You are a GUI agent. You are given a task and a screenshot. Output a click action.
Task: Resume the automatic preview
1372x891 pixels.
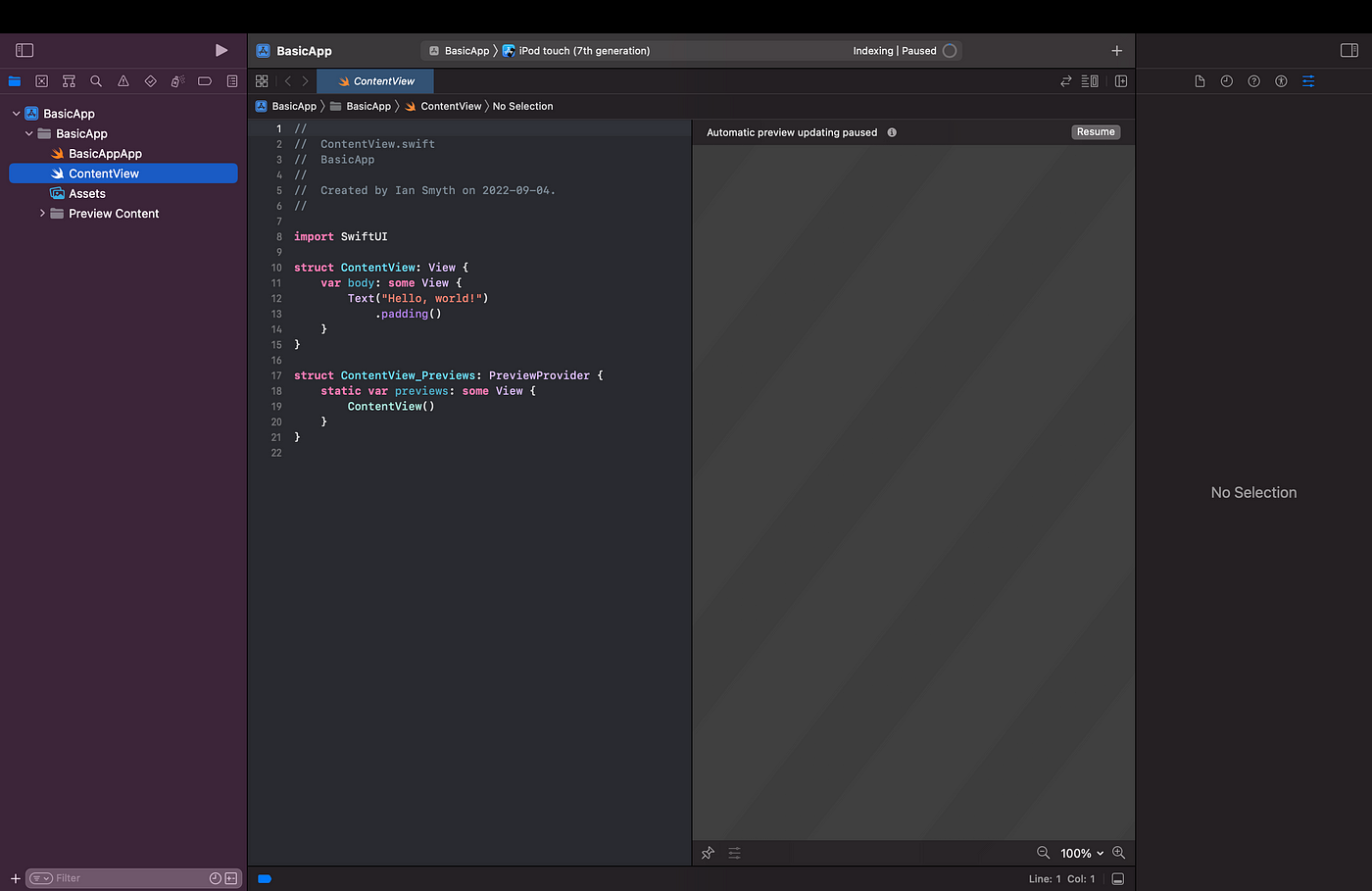click(x=1096, y=132)
